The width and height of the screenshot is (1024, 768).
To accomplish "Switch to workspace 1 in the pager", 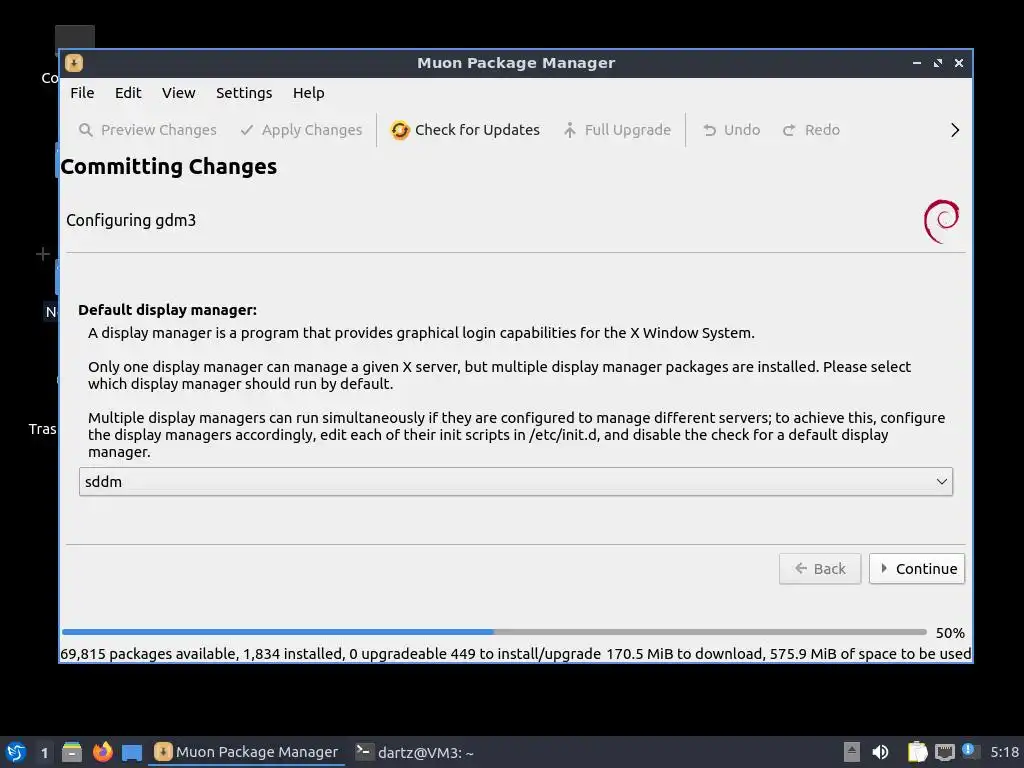I will (44, 752).
